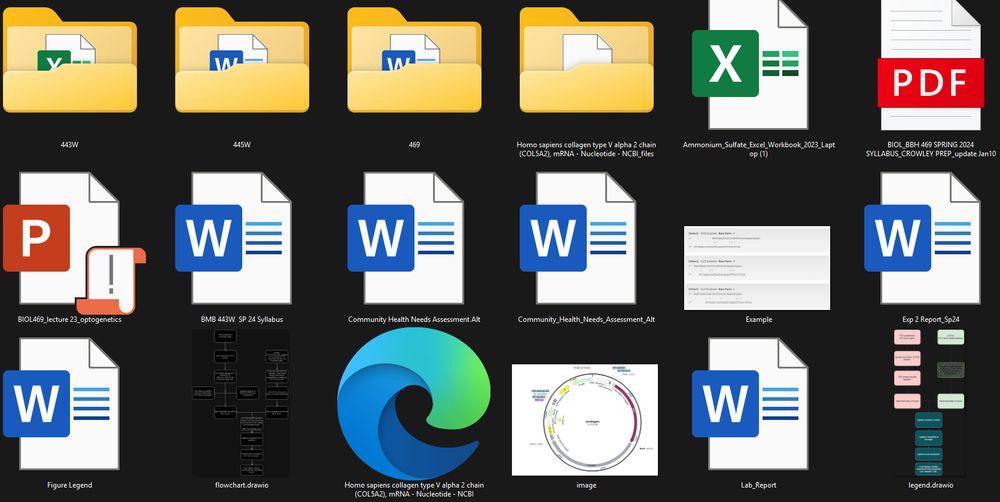Select the Lab_Report Word icon

750,404
